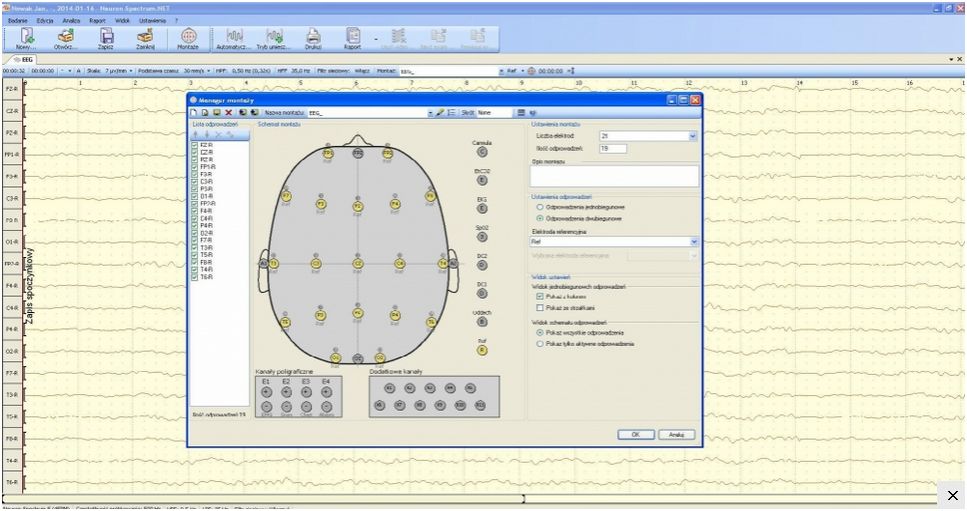Click the Montaże electrode head icon

pyautogui.click(x=188, y=36)
